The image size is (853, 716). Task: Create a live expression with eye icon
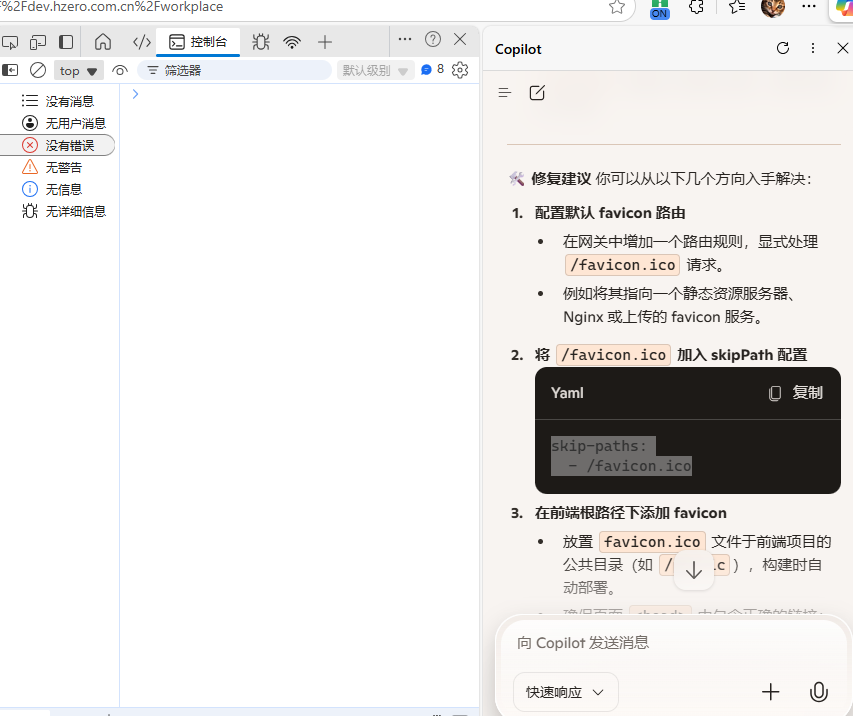(x=120, y=70)
